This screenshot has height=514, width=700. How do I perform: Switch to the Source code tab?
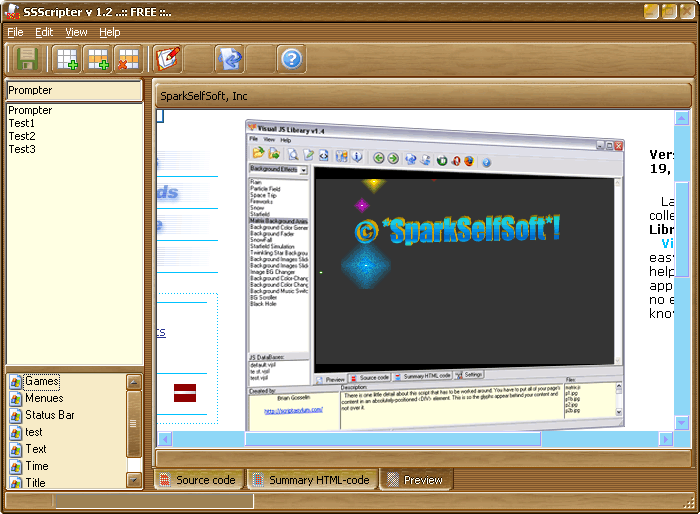[200, 480]
